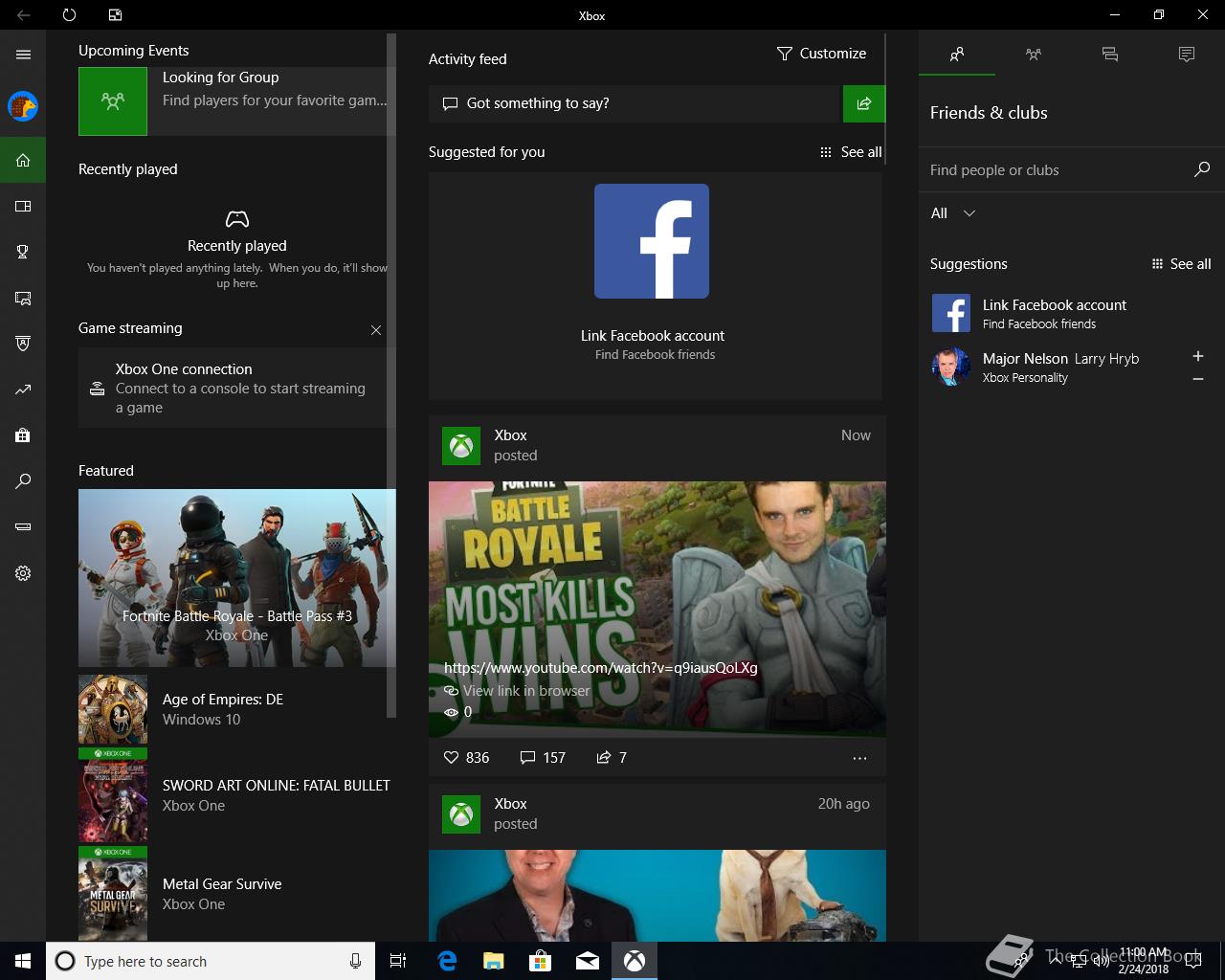This screenshot has width=1225, height=980.
Task: Click View link in browser
Action: [518, 690]
